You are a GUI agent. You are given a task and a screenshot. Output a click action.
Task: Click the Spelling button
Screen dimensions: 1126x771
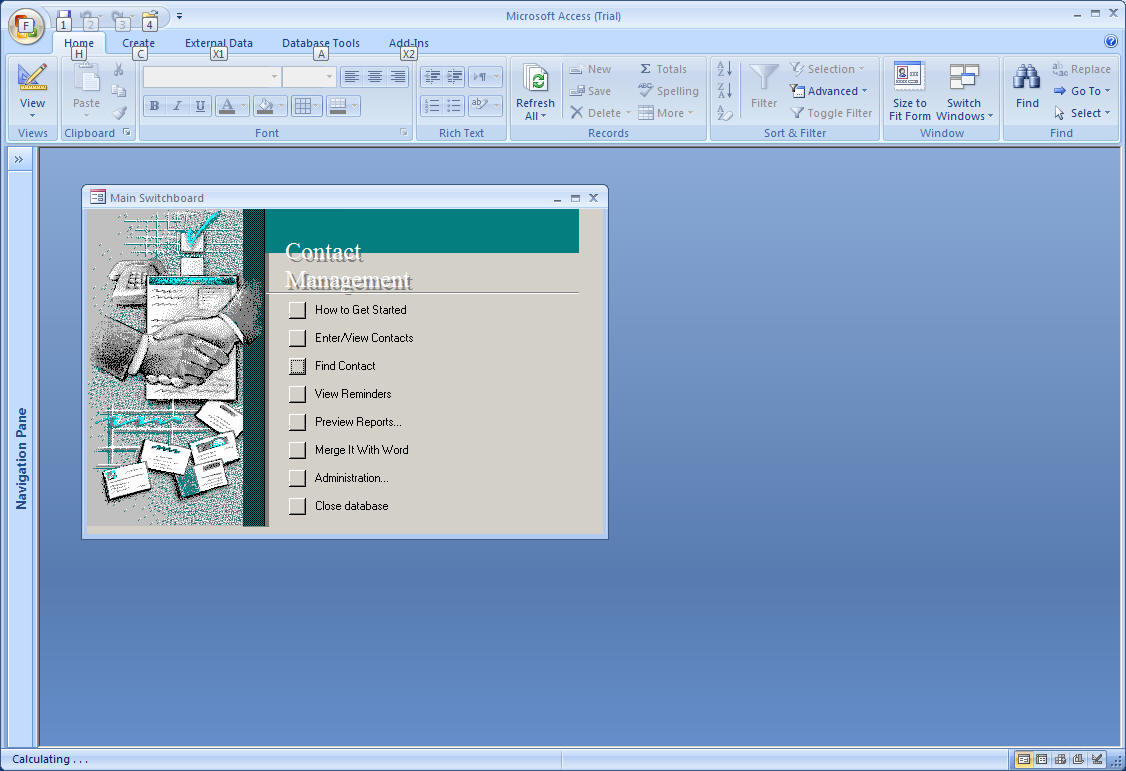[x=668, y=90]
